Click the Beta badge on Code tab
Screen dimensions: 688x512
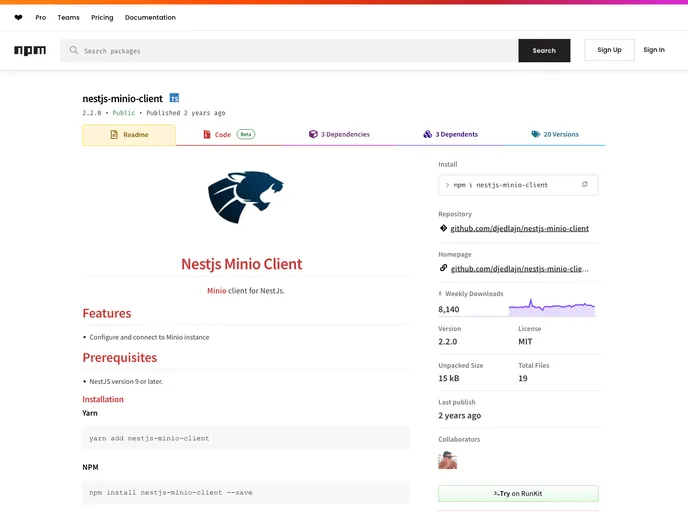tap(246, 134)
